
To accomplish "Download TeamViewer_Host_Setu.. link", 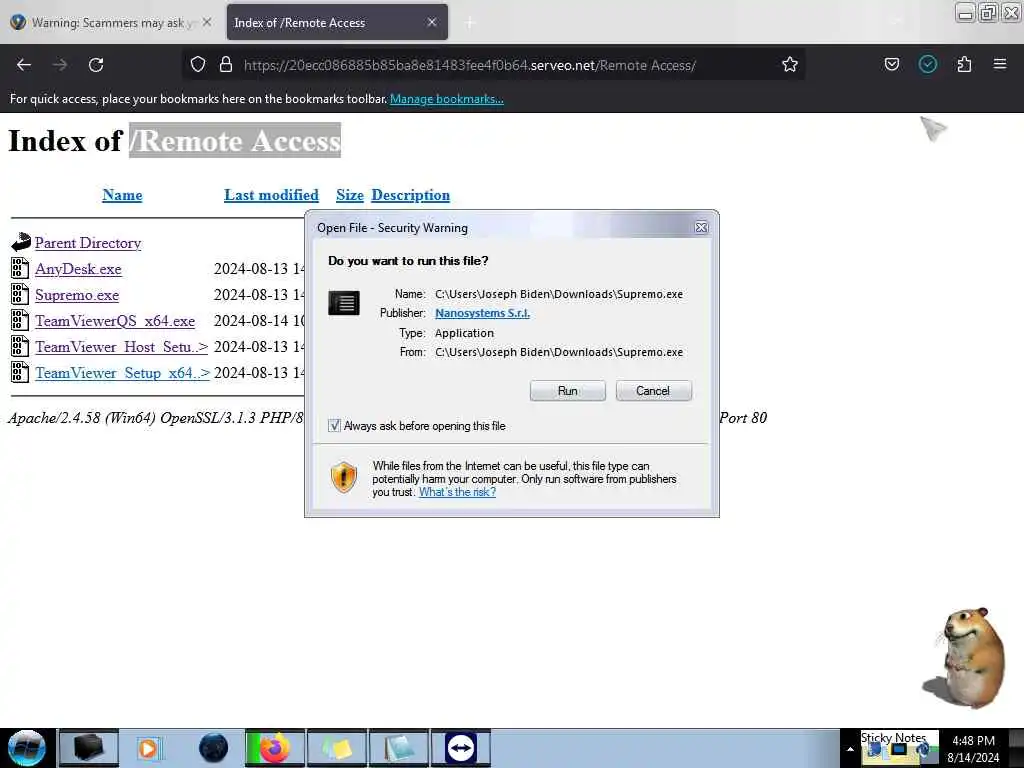I will point(121,347).
